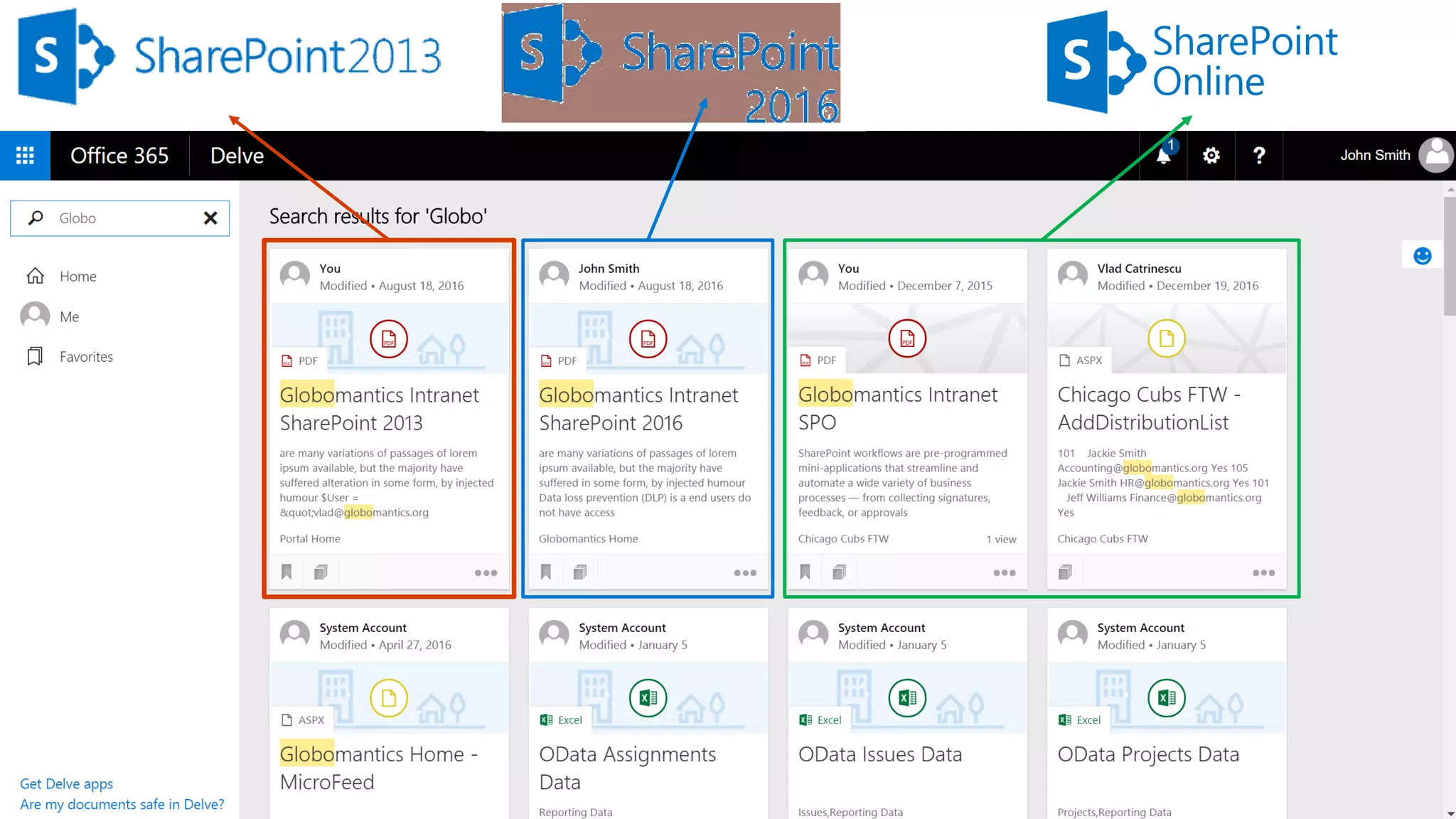The image size is (1456, 819).
Task: Toggle favorite bookmark on Globomantics Intranet SPO card
Action: (x=805, y=572)
